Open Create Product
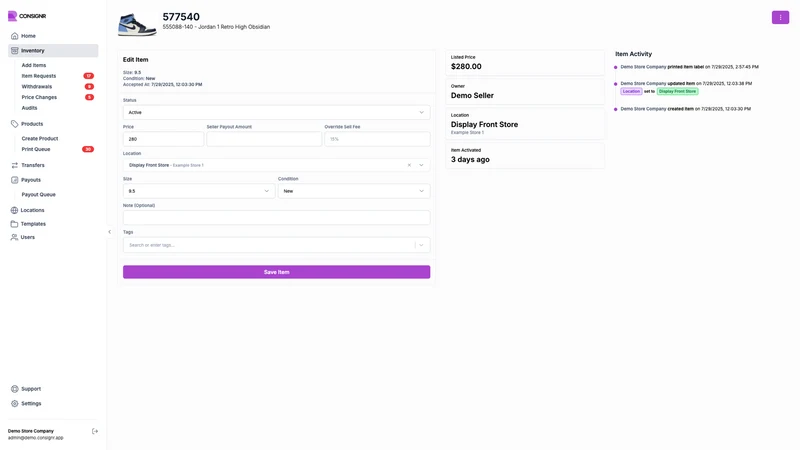 coord(40,139)
